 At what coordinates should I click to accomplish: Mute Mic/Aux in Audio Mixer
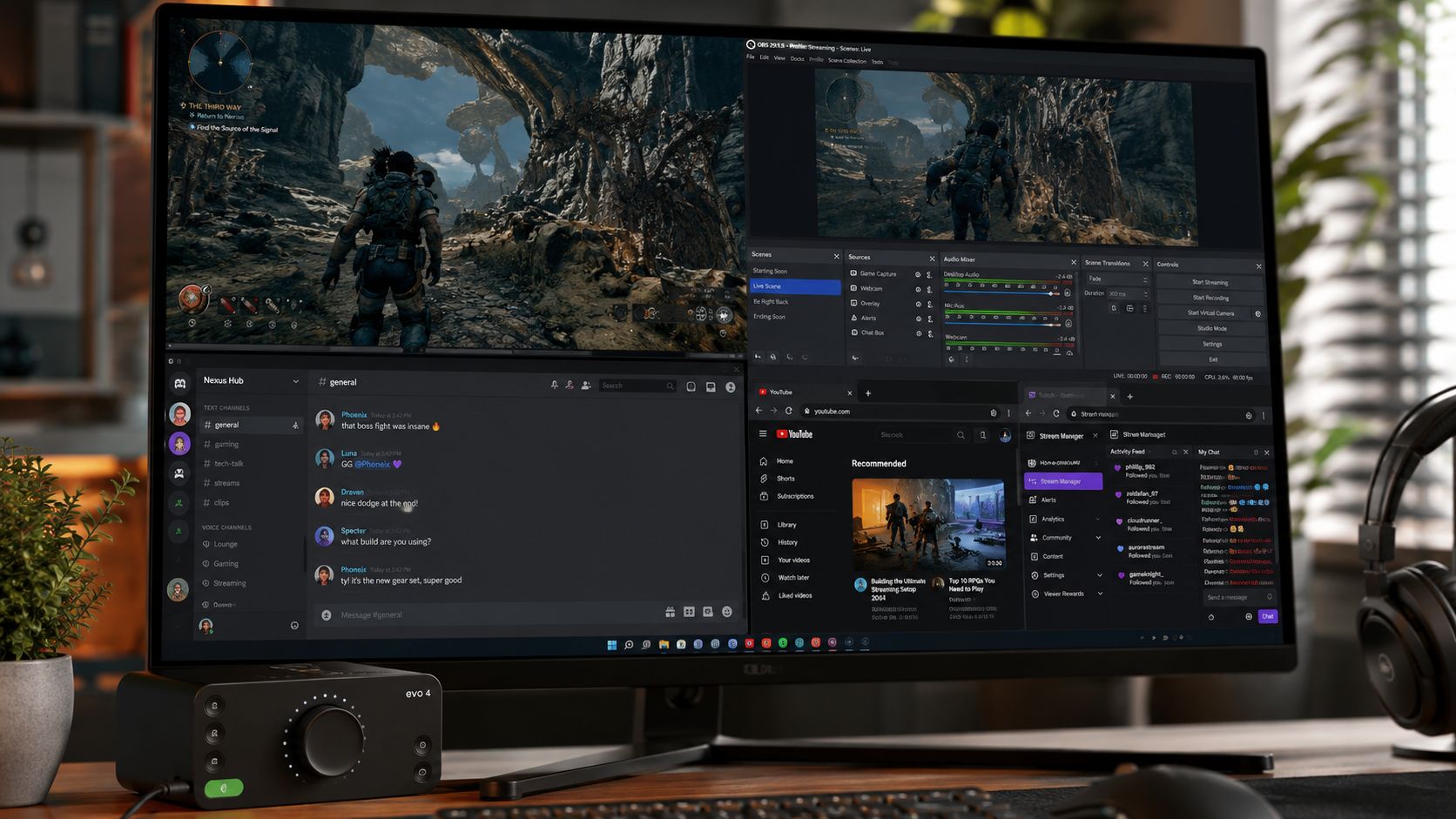click(1068, 324)
